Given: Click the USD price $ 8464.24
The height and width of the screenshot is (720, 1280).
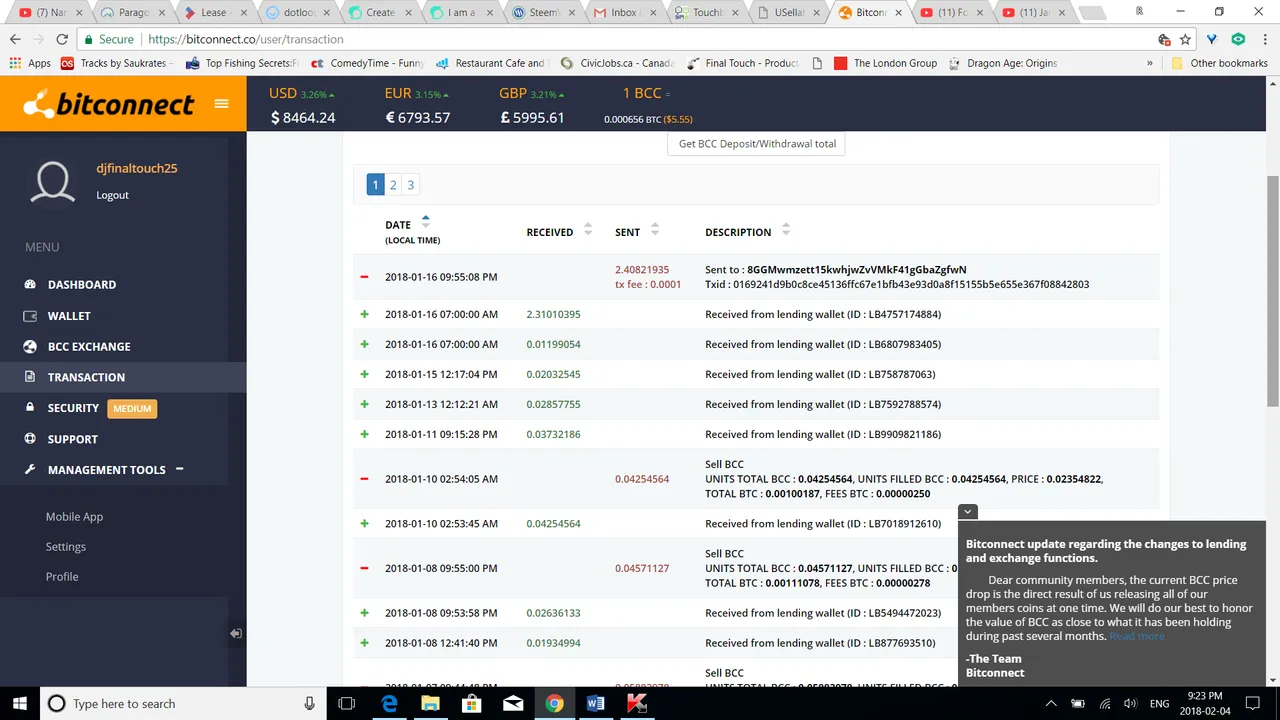Looking at the screenshot, I should [303, 117].
